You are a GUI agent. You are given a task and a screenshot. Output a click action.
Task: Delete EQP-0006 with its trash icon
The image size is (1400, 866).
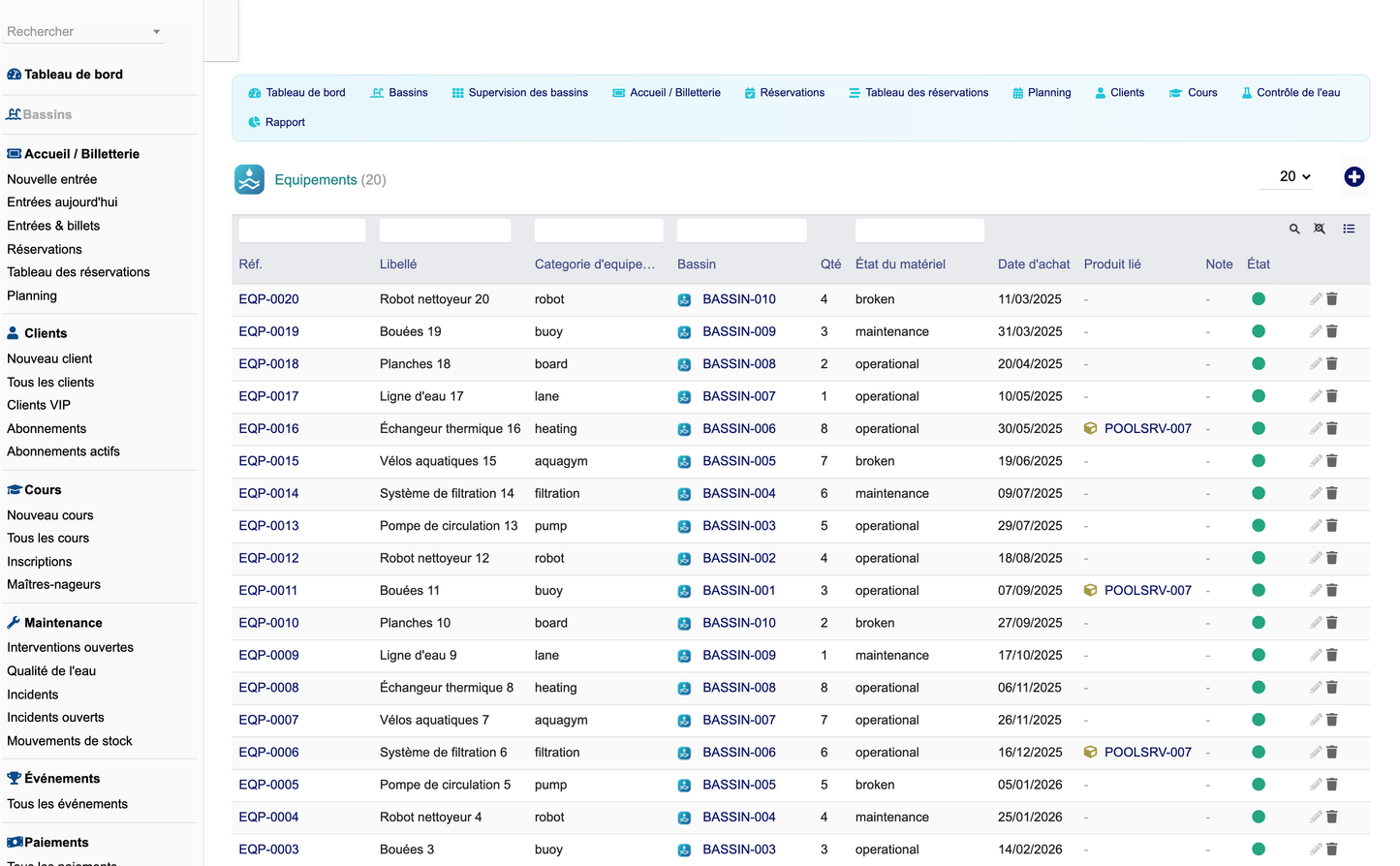(1332, 752)
